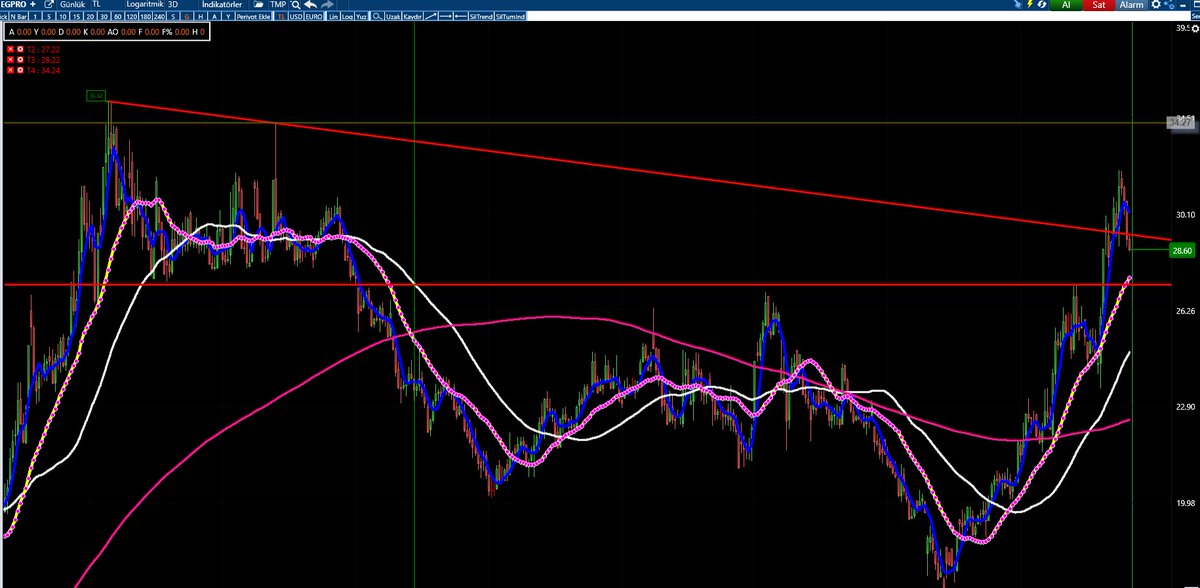Image resolution: width=1200 pixels, height=588 pixels.
Task: Click the 28.60 current price label
Action: 1182,250
